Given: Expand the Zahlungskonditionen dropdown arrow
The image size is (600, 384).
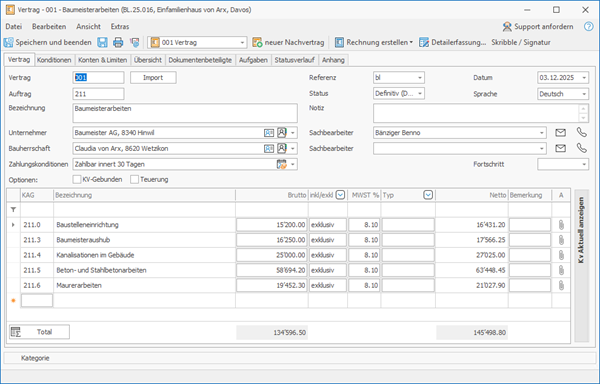Looking at the screenshot, I should click(293, 164).
